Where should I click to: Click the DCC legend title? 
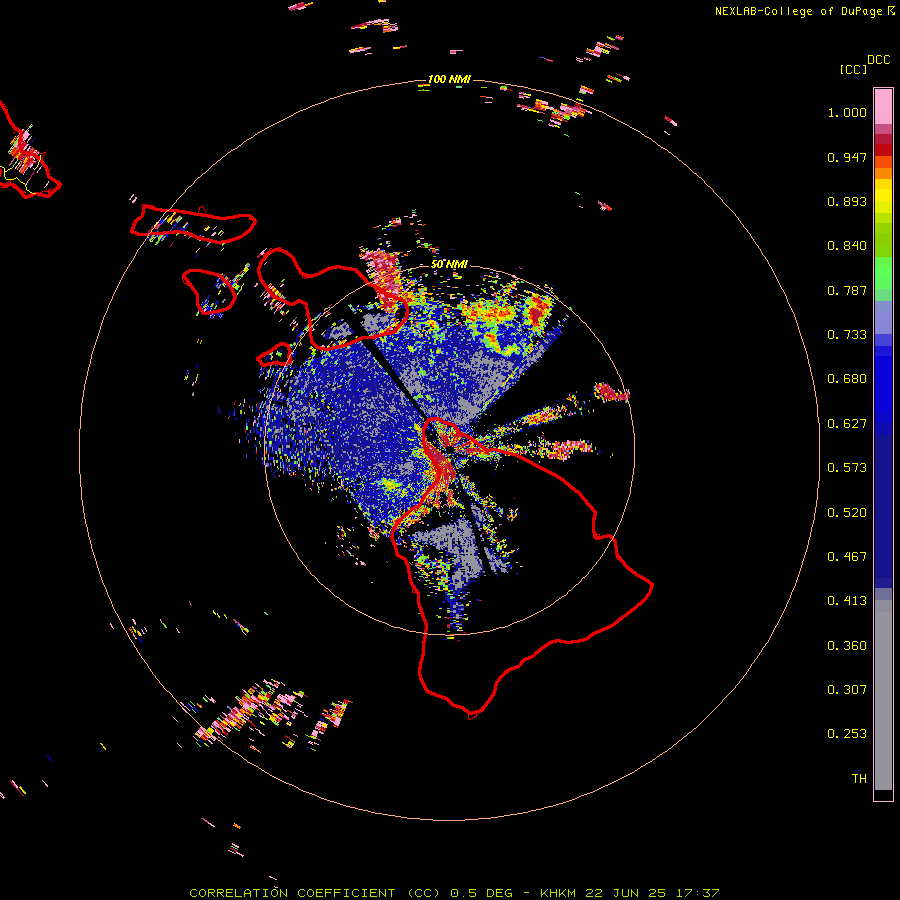click(x=879, y=60)
